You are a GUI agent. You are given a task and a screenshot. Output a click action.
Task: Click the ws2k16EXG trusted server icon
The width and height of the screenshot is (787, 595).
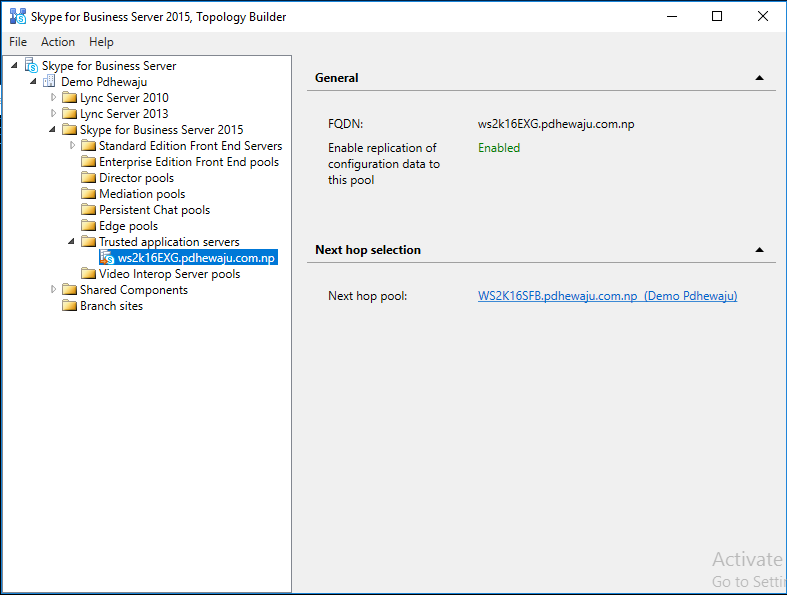click(107, 258)
